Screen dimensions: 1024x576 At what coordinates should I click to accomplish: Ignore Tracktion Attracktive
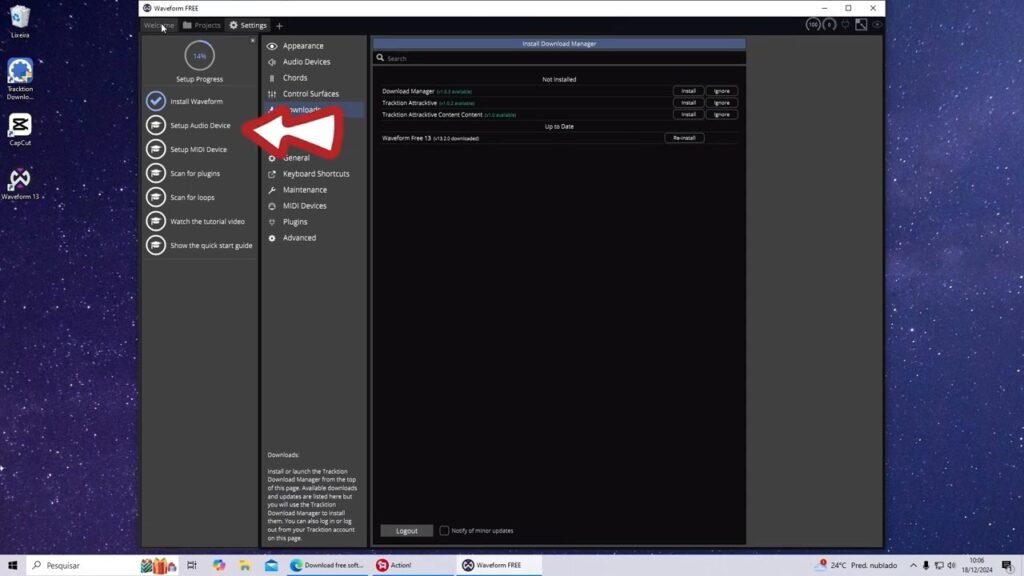[x=722, y=103]
